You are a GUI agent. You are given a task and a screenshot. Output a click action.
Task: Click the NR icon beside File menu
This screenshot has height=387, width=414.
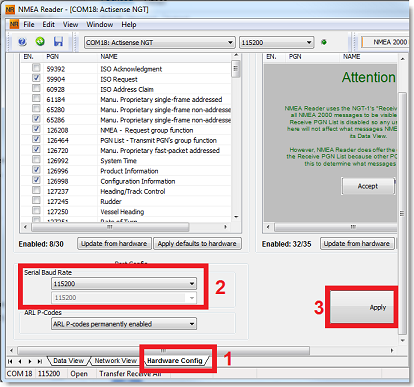point(14,24)
